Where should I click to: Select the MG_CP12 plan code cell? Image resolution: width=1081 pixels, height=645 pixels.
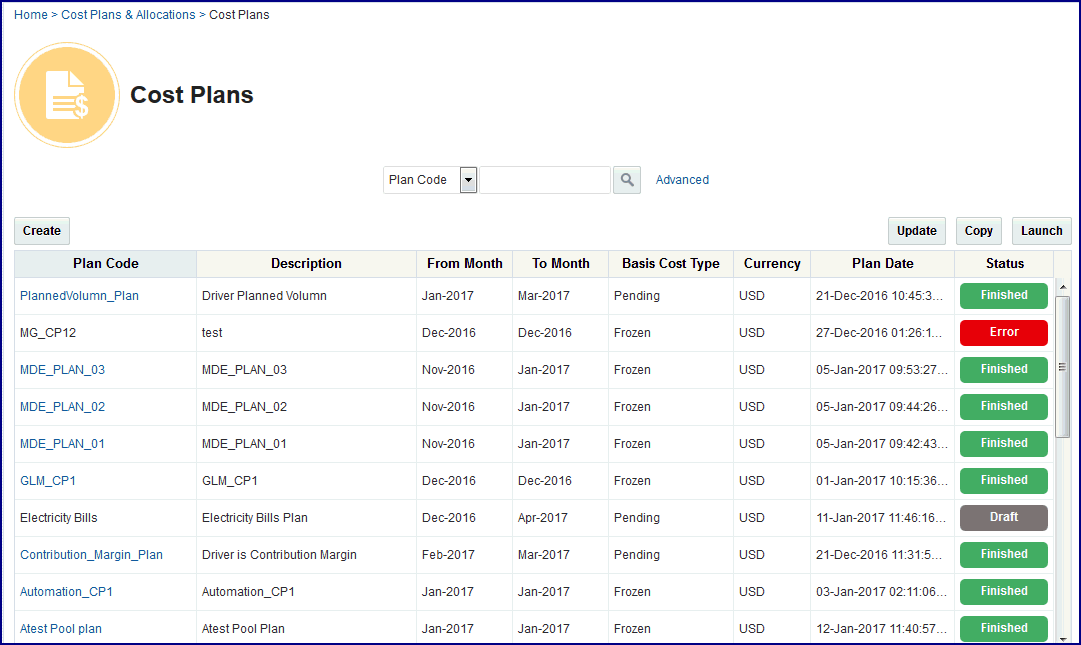click(105, 333)
